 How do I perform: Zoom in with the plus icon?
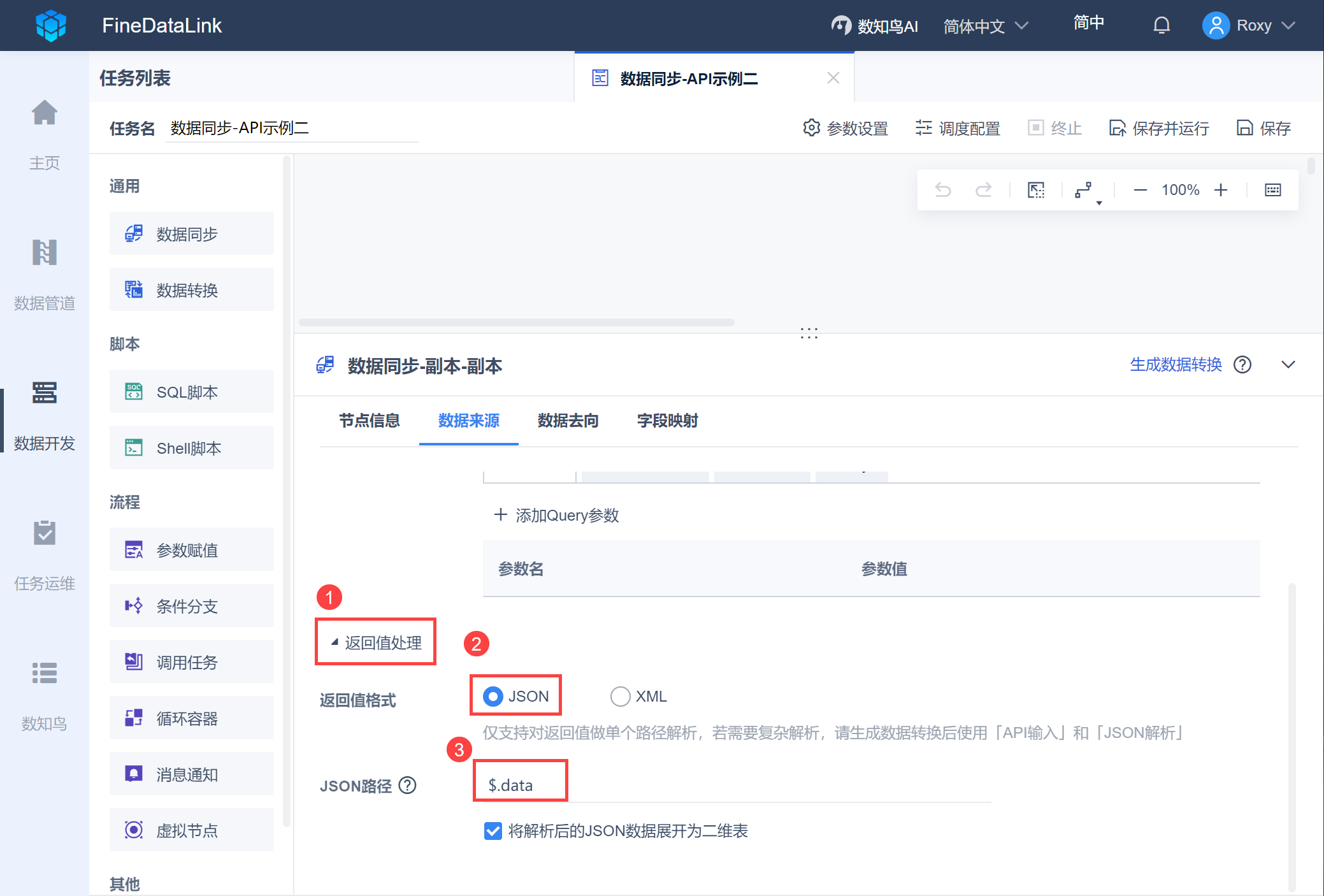point(1221,190)
